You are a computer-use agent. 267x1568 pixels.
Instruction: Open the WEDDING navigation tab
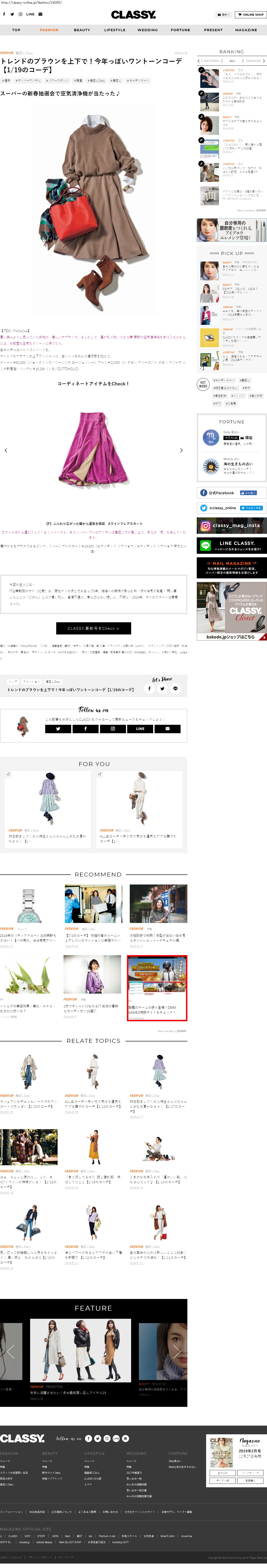pyautogui.click(x=148, y=30)
